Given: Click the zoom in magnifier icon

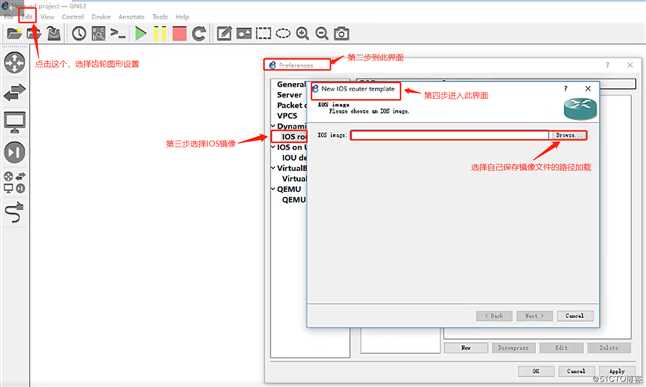Looking at the screenshot, I should pos(302,33).
